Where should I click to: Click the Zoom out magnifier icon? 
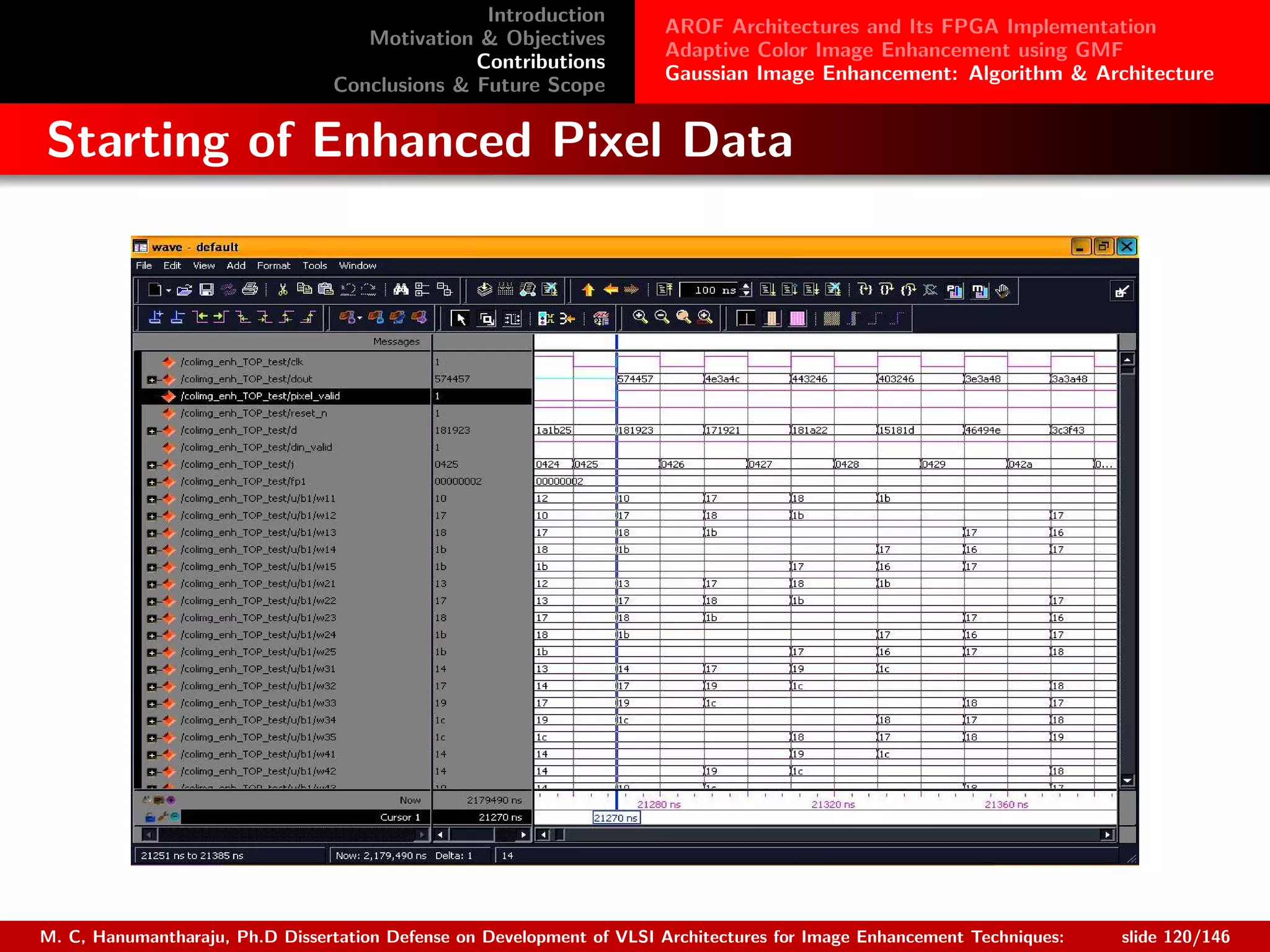point(662,317)
